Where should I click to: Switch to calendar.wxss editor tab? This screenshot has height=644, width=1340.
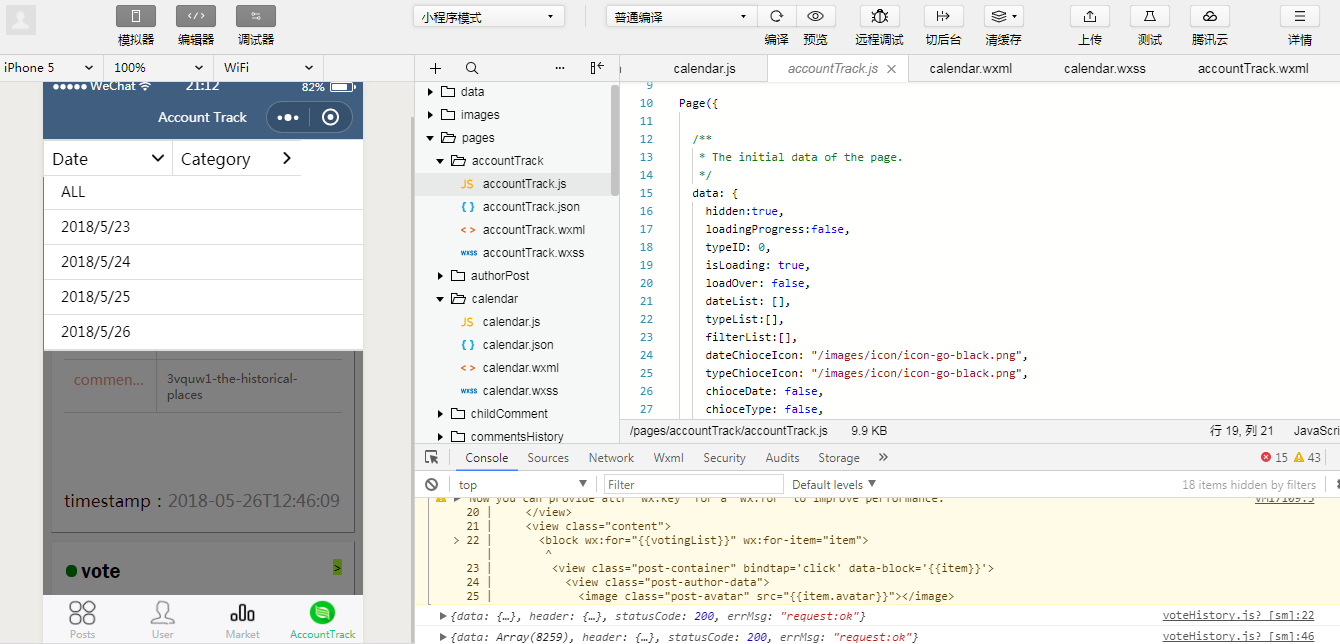(x=1105, y=69)
